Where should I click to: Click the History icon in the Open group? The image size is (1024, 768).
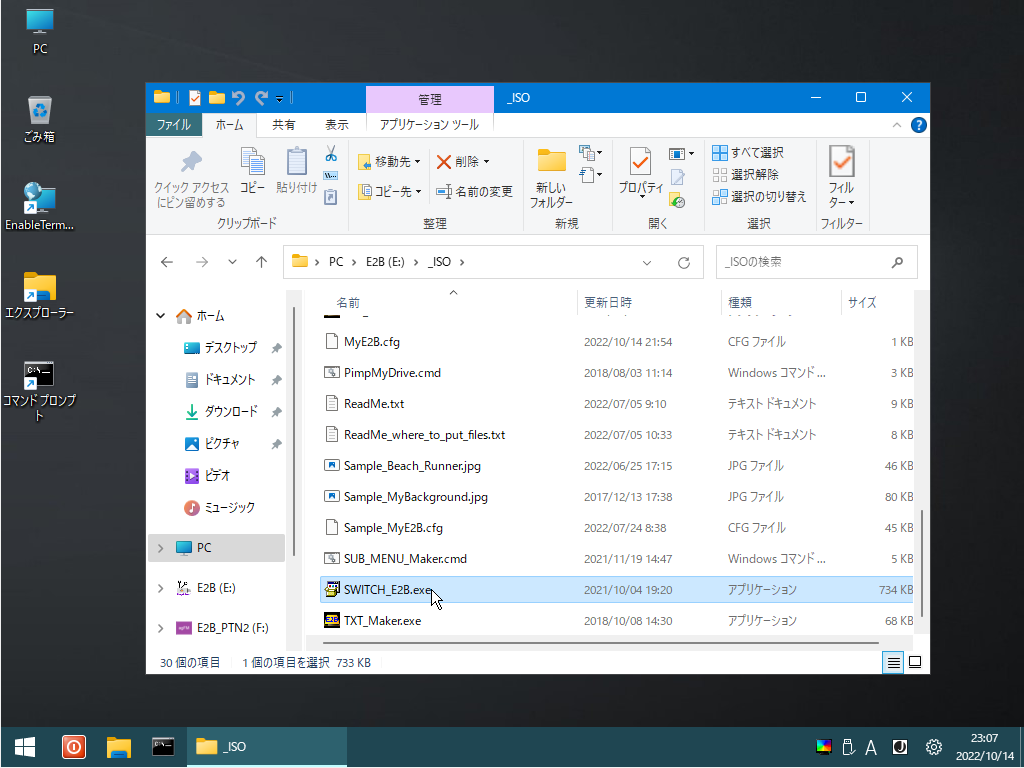[677, 200]
